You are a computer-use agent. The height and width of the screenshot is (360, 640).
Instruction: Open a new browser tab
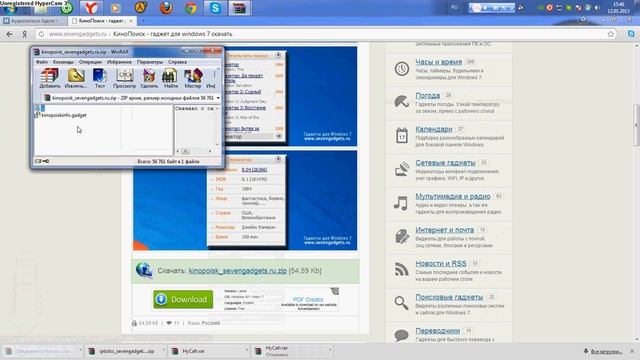pos(143,20)
